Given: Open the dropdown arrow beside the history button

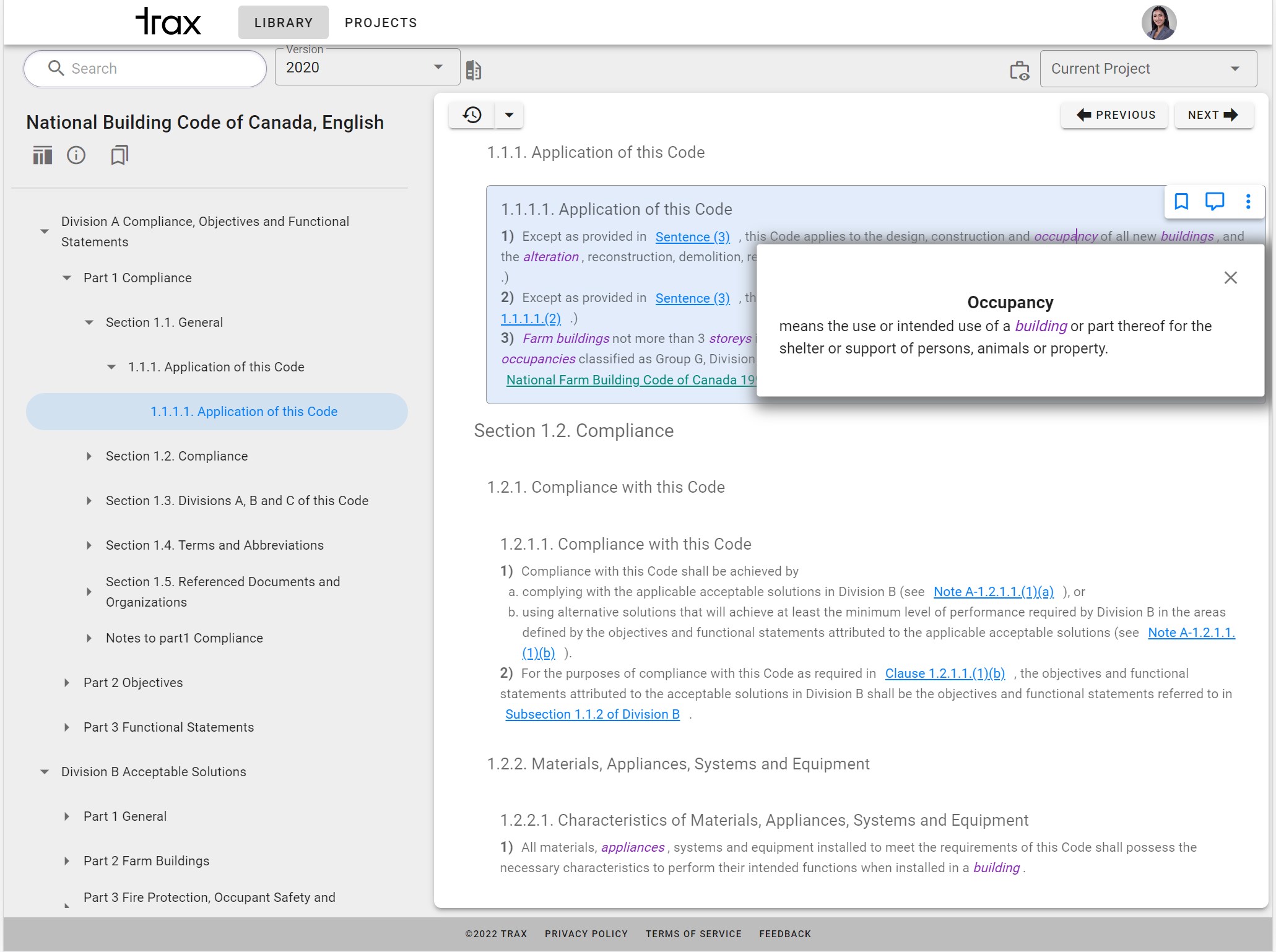Looking at the screenshot, I should (509, 115).
